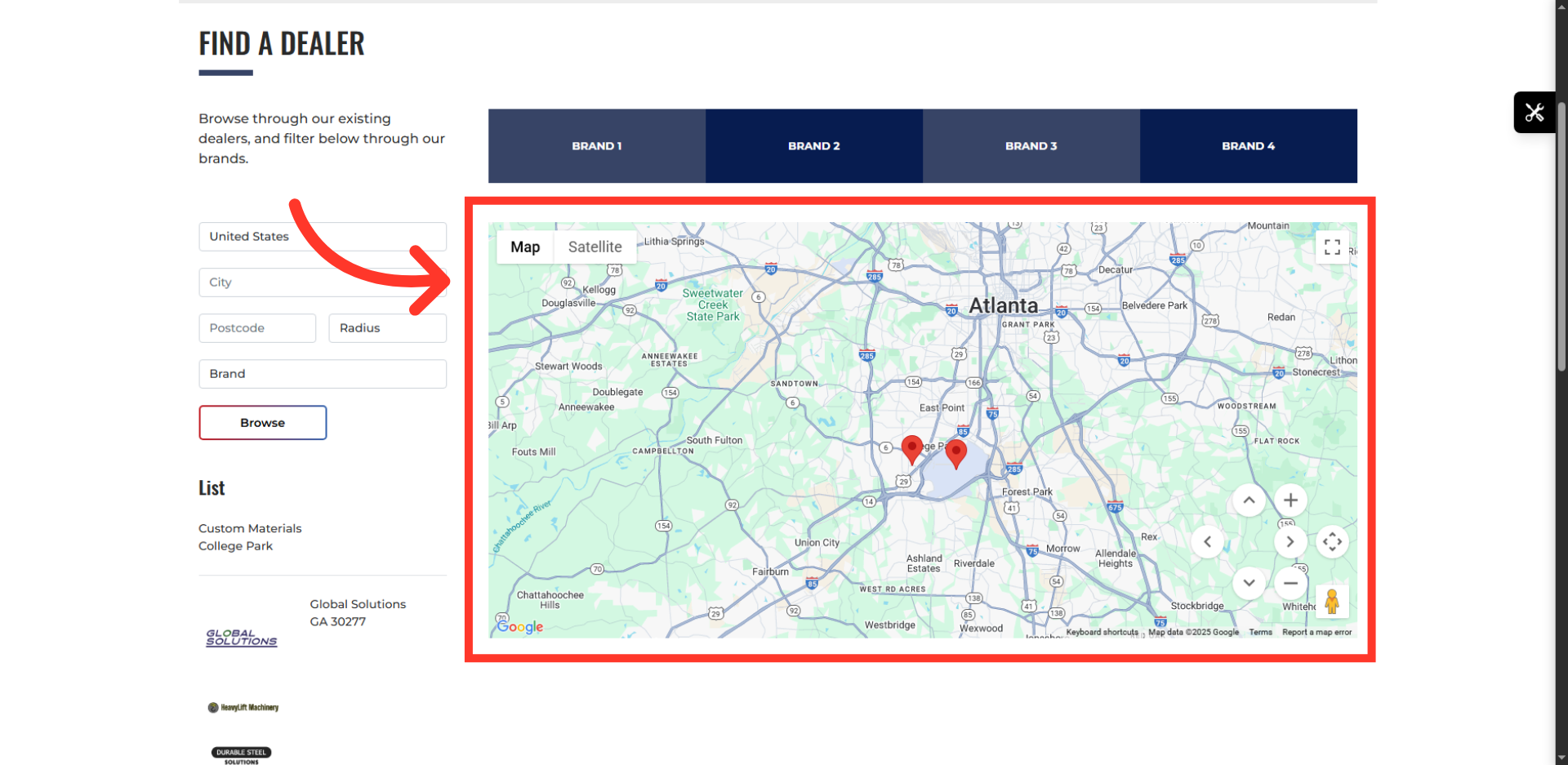Click the Atlanta label on map
Image resolution: width=1568 pixels, height=765 pixels.
(1004, 305)
